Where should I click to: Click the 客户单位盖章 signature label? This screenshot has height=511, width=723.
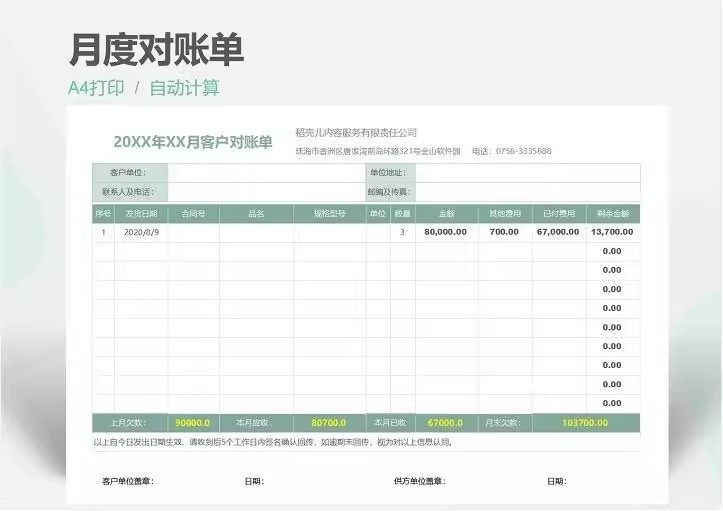click(x=128, y=481)
